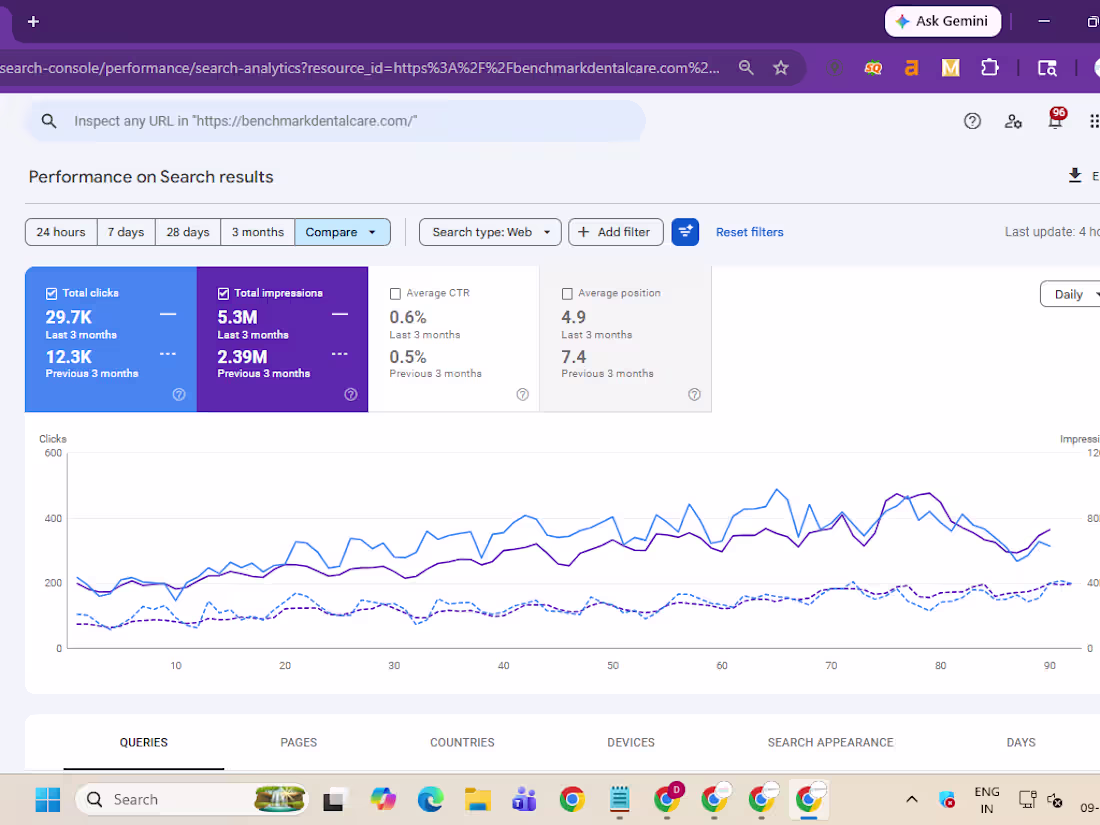The width and height of the screenshot is (1100, 825).
Task: Click the 4.9 average position value
Action: (573, 317)
